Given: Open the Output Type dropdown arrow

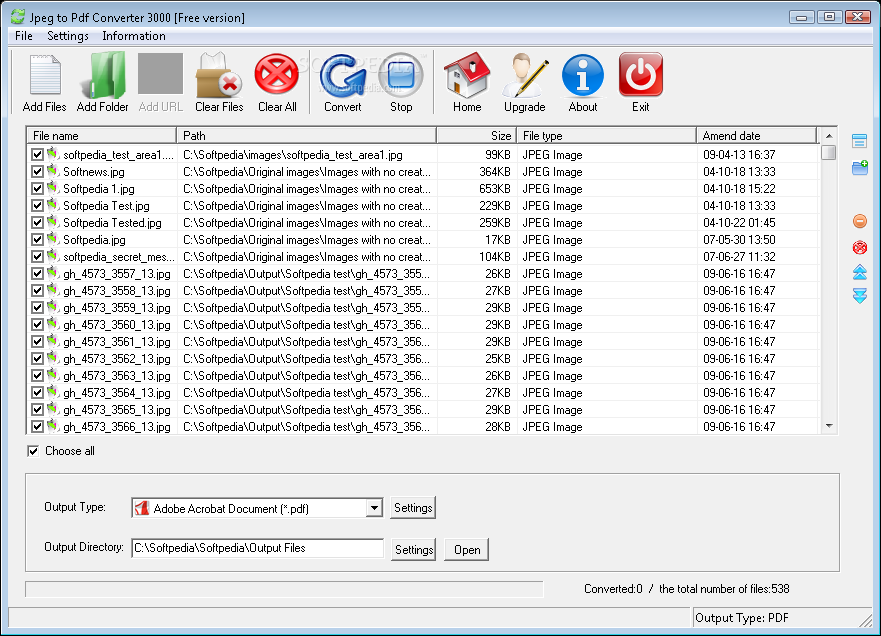Looking at the screenshot, I should (374, 508).
